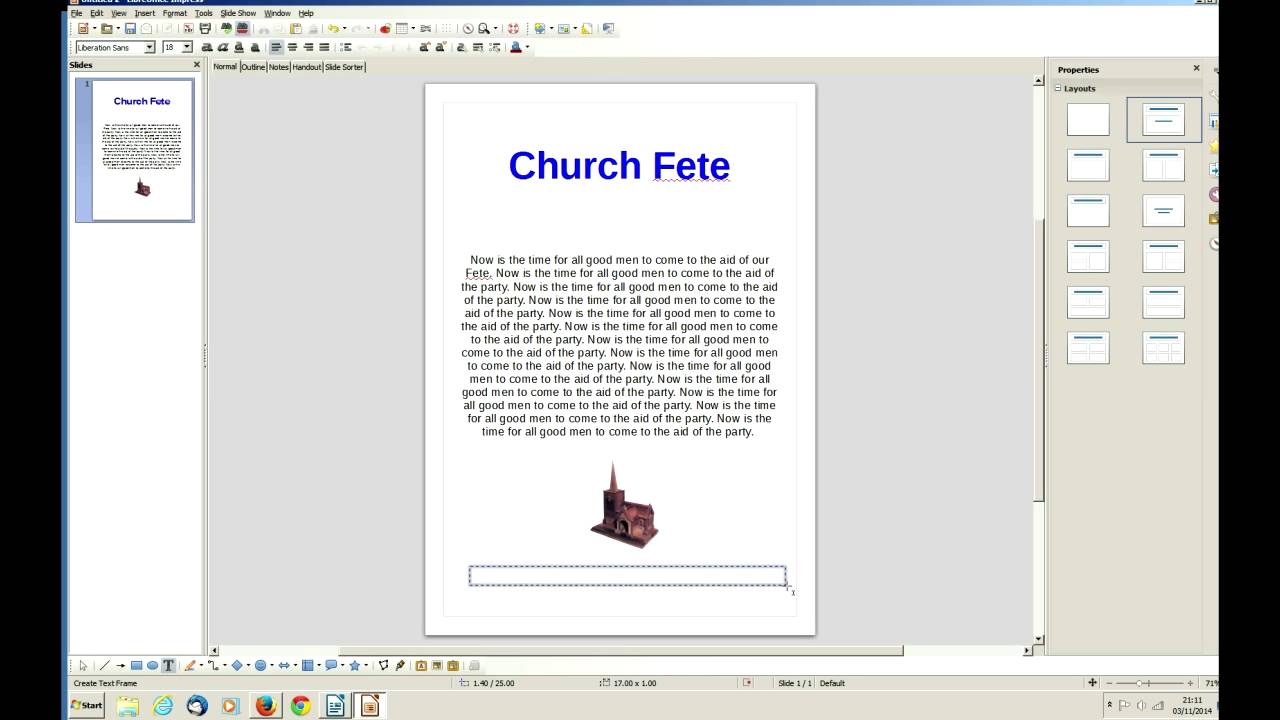Select the Blank Slide layout
This screenshot has width=1280, height=720.
[1088, 120]
